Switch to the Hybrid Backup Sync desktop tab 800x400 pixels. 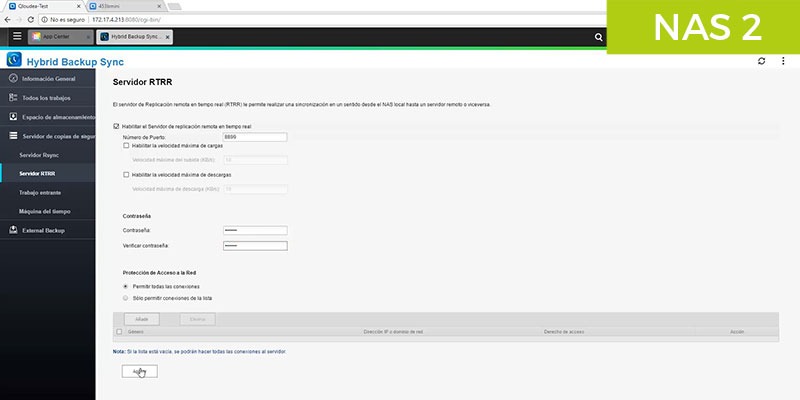[x=135, y=37]
